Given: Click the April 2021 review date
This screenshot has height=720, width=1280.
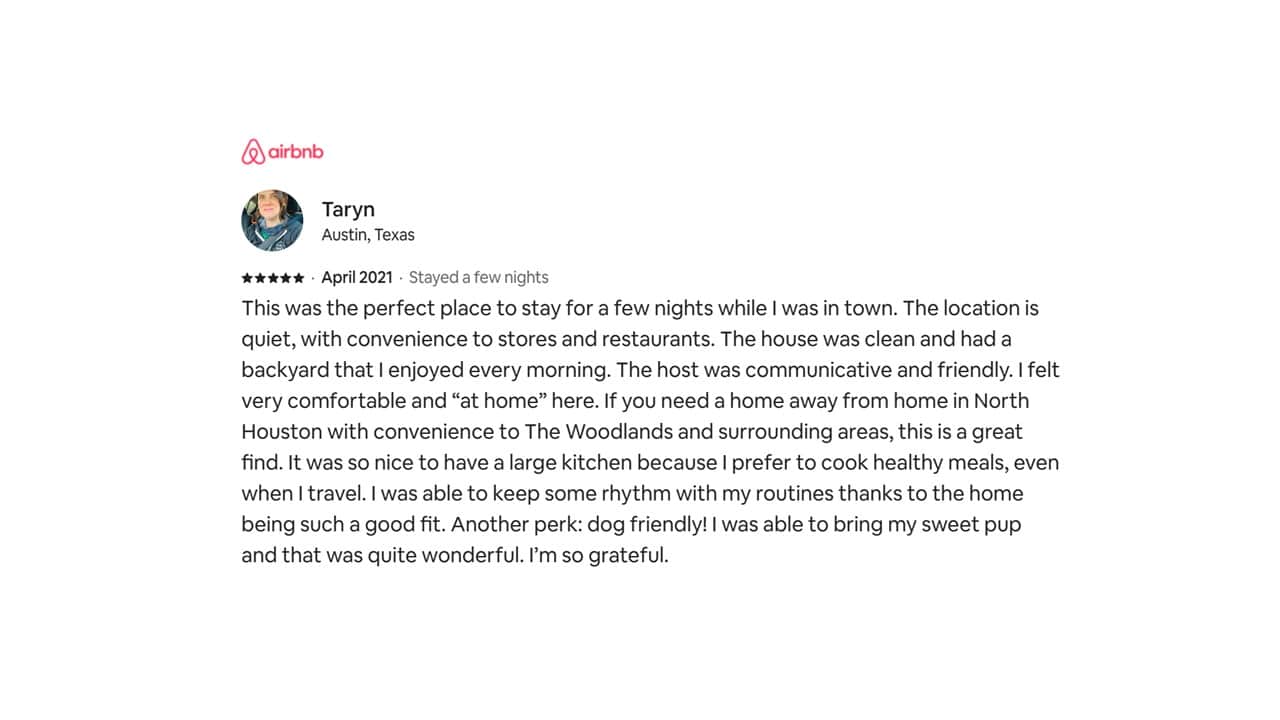Looking at the screenshot, I should coord(357,278).
